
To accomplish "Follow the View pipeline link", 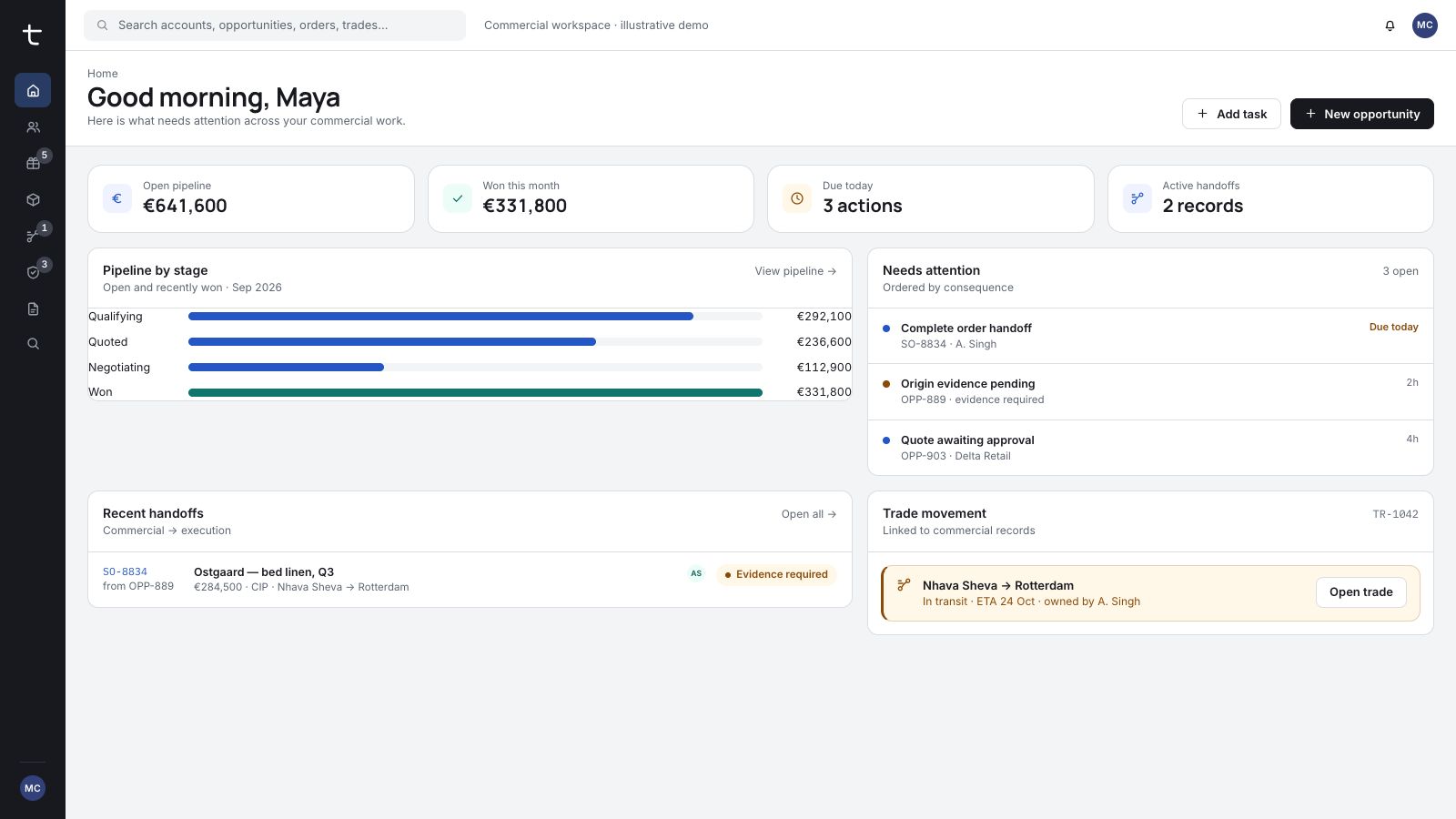I will (795, 271).
